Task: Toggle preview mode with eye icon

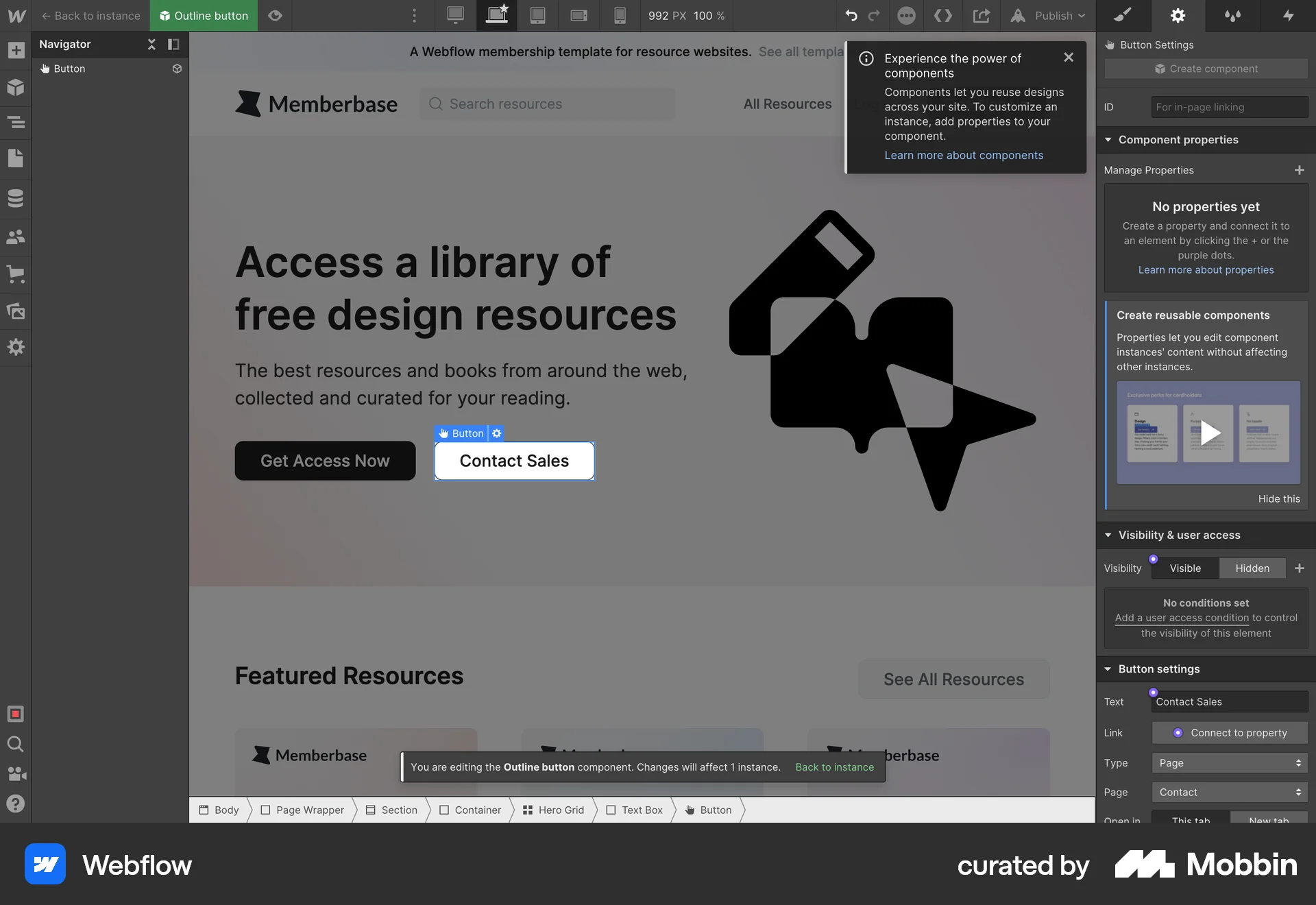Action: pos(275,15)
